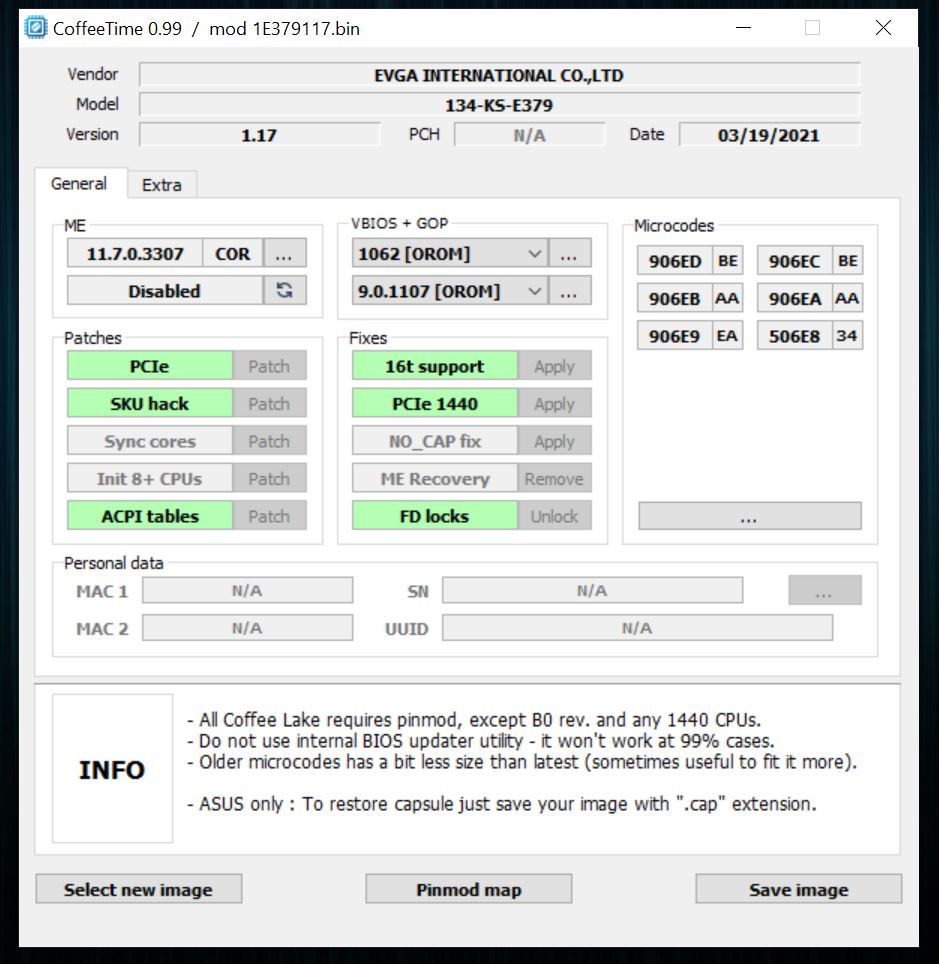The height and width of the screenshot is (964, 939).
Task: Click the Vendor EVGA INTERNATIONAL field
Action: (499, 75)
